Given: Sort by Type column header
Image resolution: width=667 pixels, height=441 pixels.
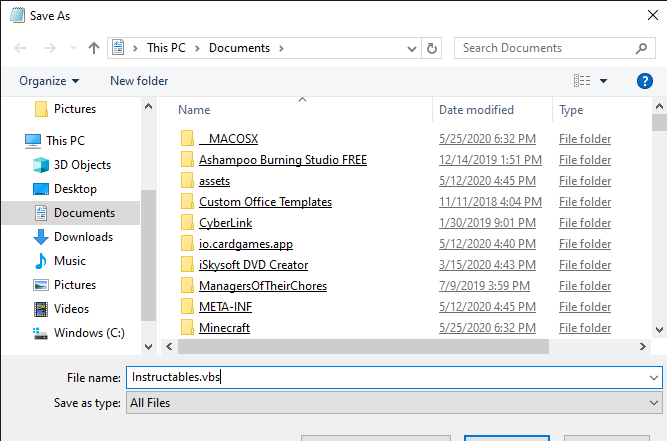Looking at the screenshot, I should pos(571,110).
